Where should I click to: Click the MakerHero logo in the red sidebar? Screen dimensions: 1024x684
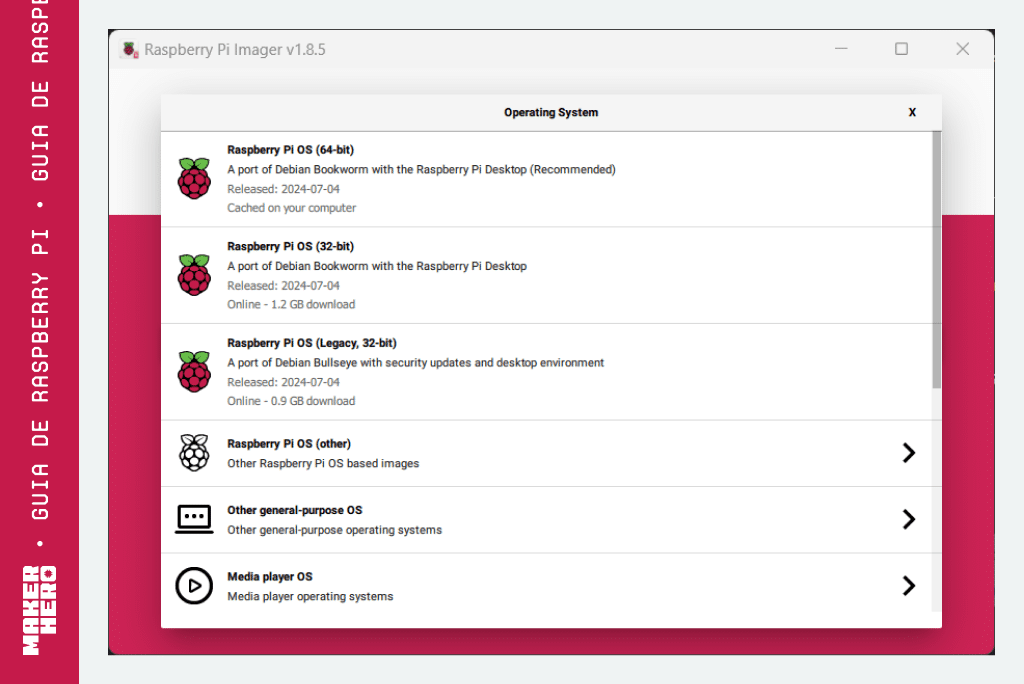[x=39, y=610]
